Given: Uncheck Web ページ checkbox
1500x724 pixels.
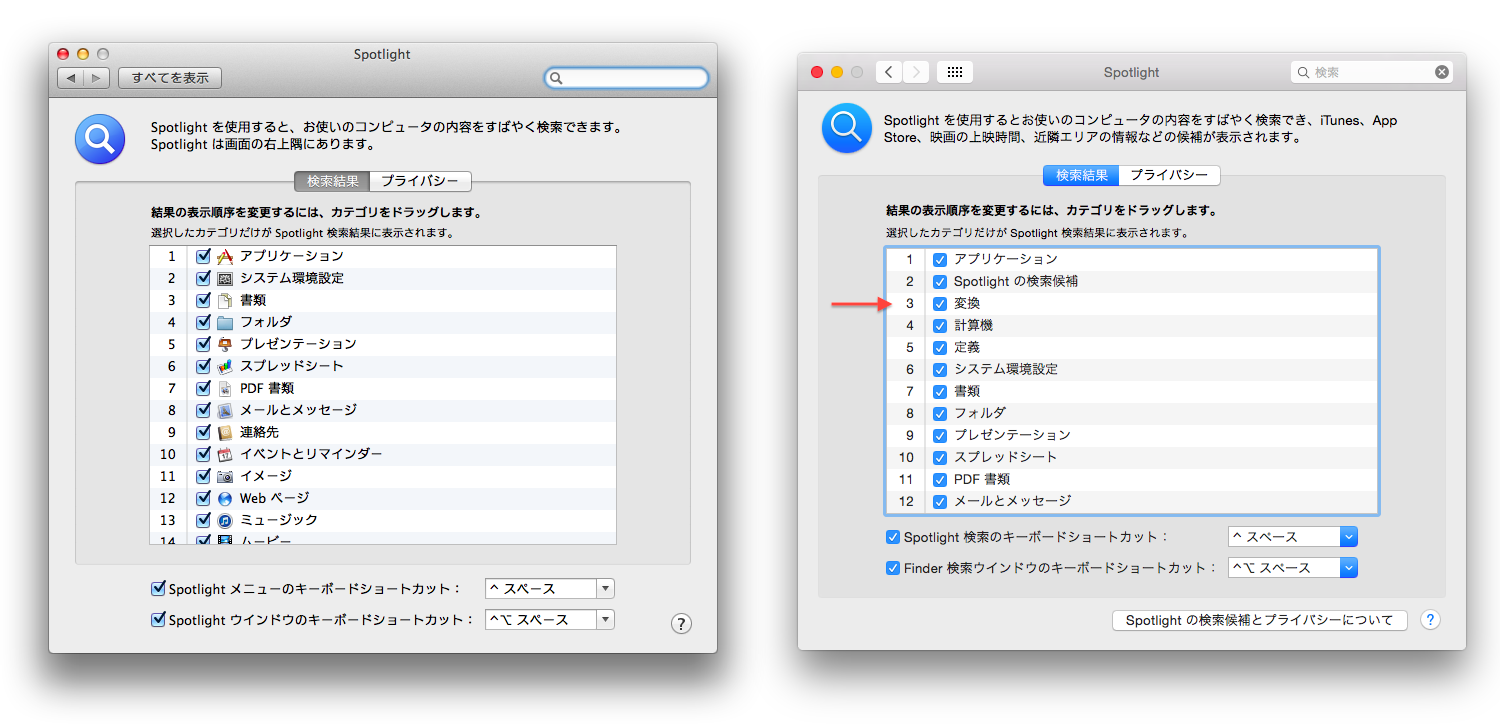Looking at the screenshot, I should click(x=204, y=499).
